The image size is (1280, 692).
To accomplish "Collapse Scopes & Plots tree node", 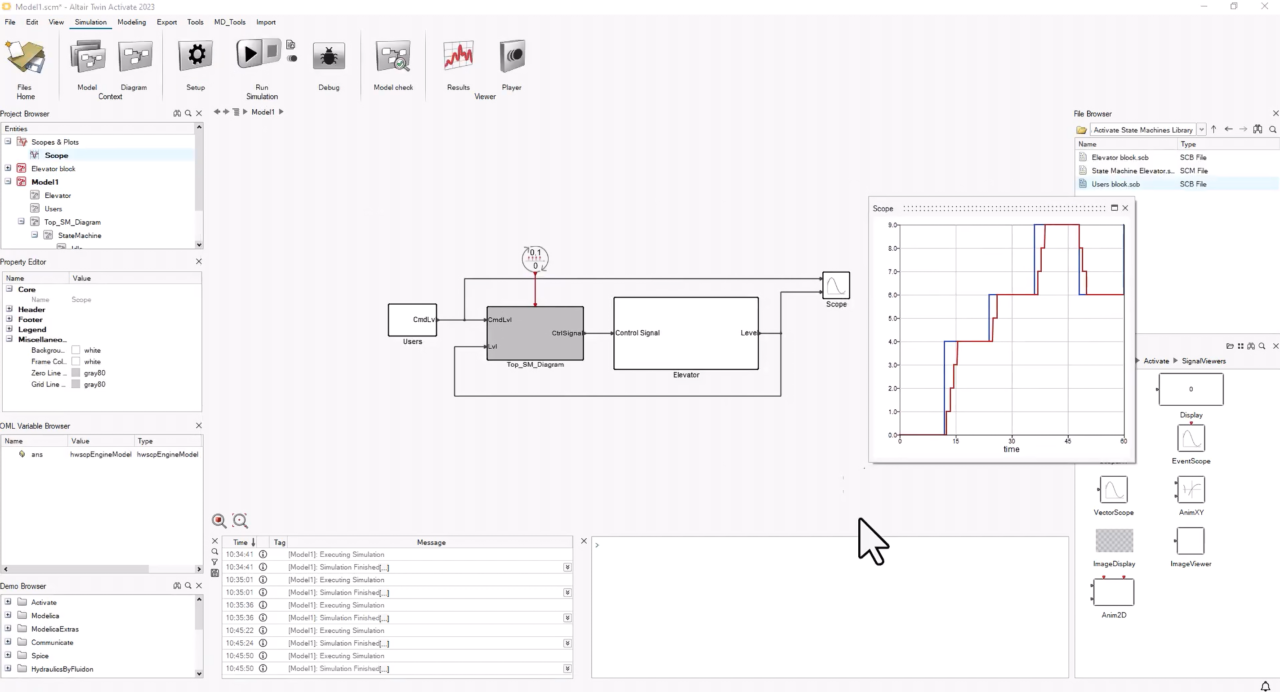I will (8, 142).
